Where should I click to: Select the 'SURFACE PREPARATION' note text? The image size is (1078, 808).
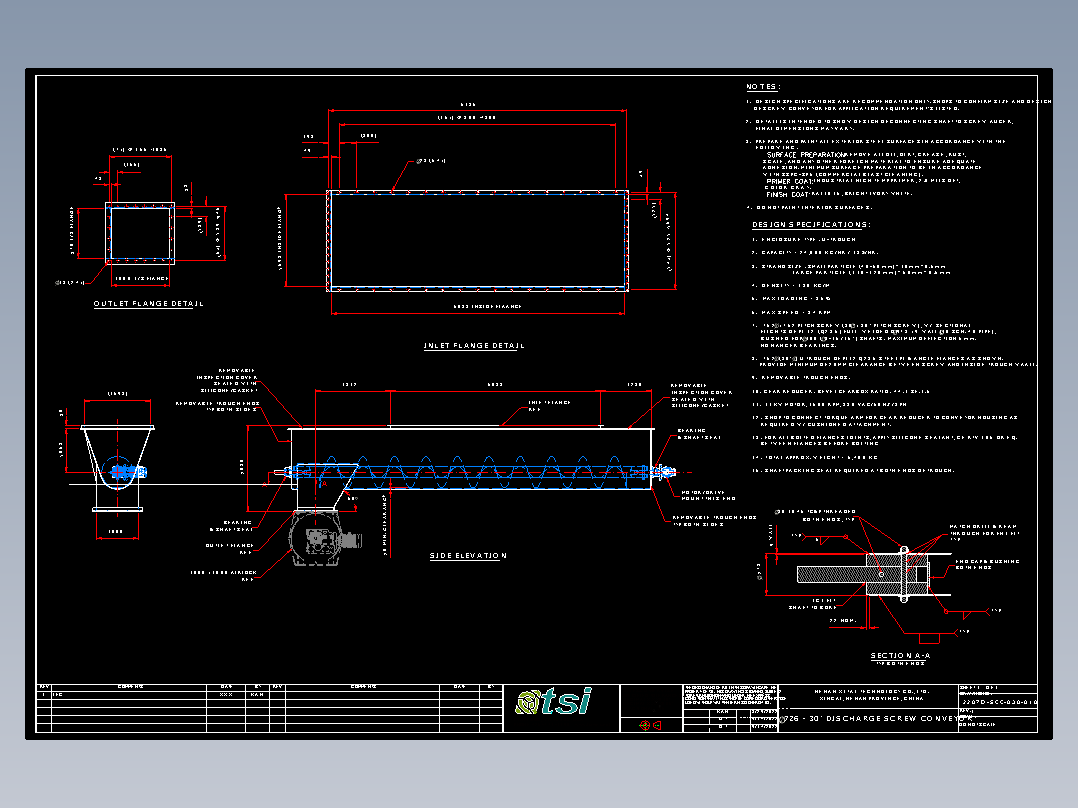[805, 155]
